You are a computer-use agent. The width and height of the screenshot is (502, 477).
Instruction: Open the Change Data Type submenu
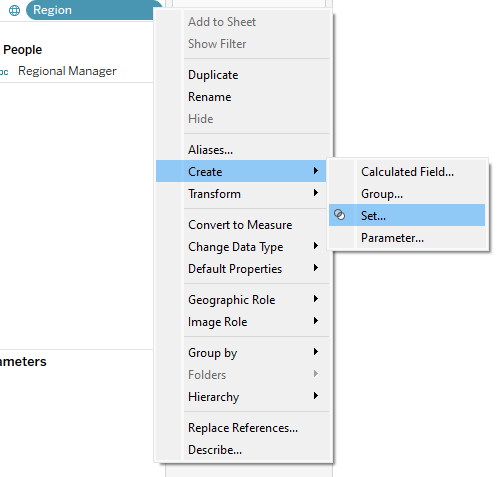click(241, 247)
